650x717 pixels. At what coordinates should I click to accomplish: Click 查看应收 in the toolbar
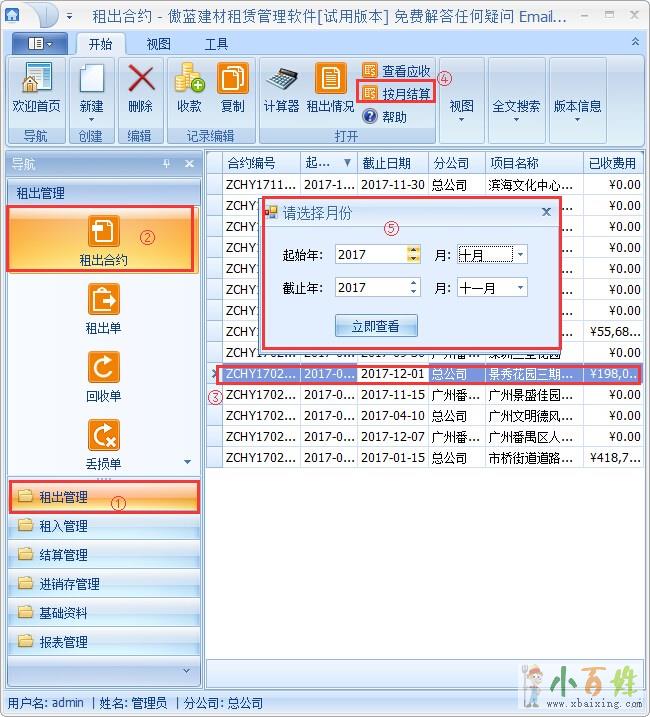pos(397,71)
